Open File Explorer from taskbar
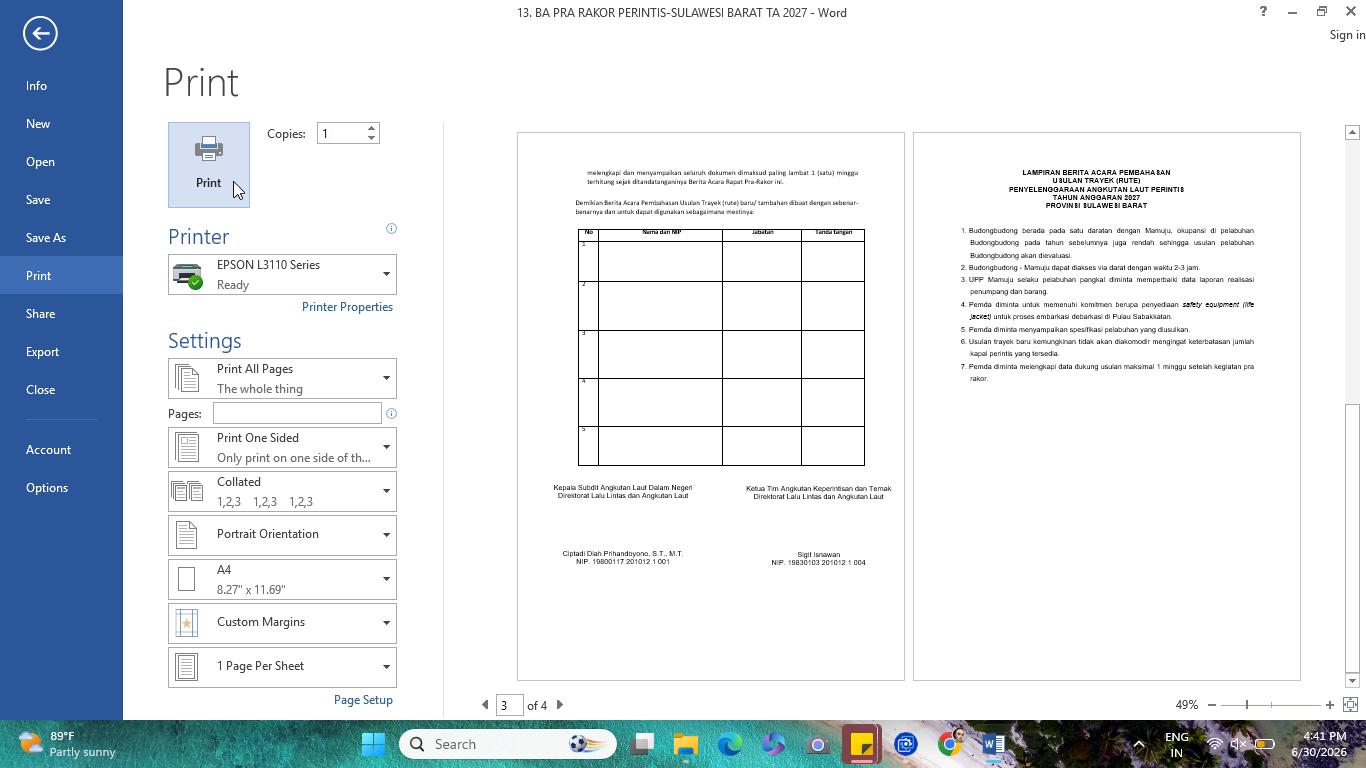This screenshot has height=768, width=1366. click(686, 744)
